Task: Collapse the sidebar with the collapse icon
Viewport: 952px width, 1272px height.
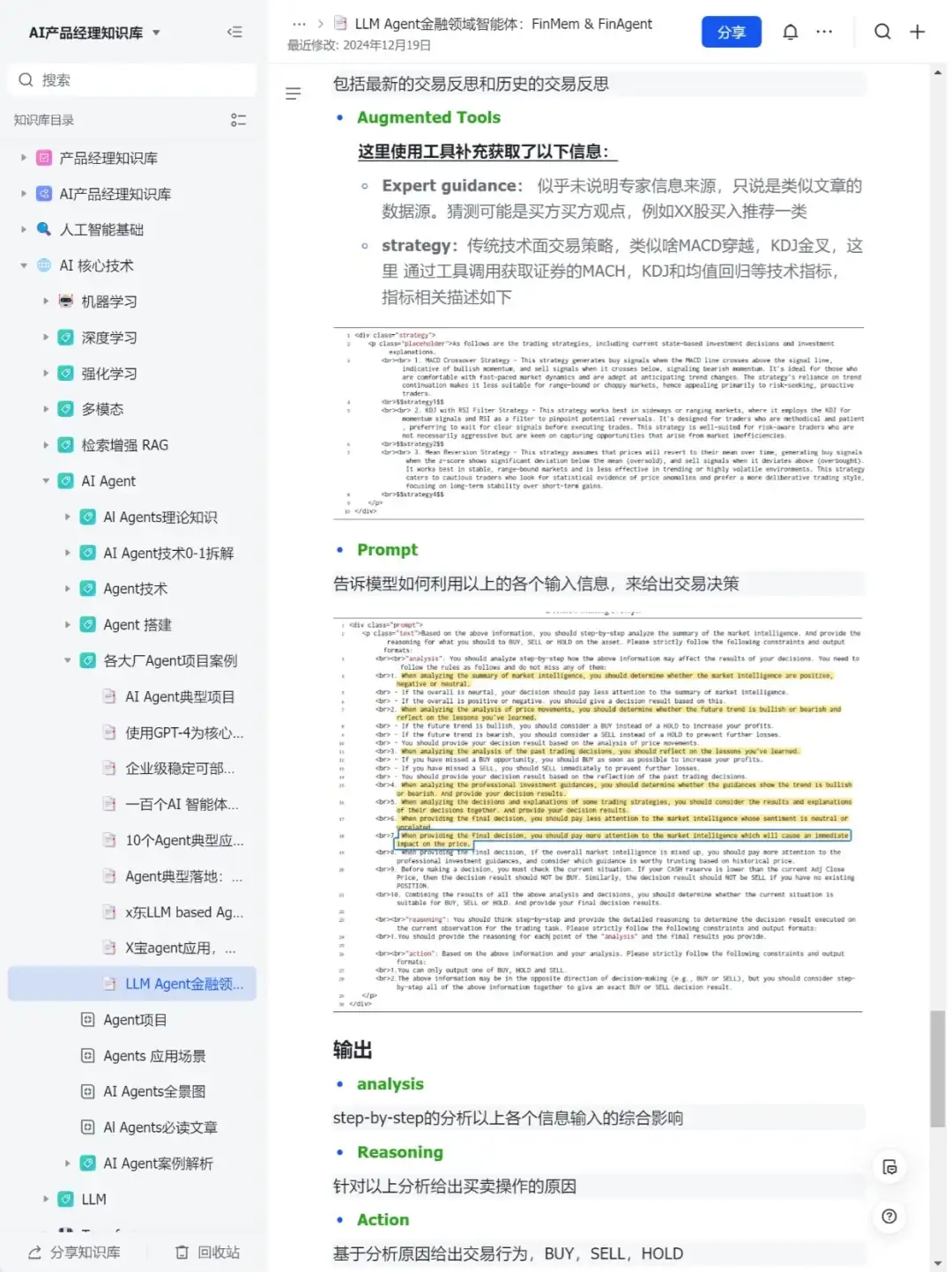Action: pos(234,32)
